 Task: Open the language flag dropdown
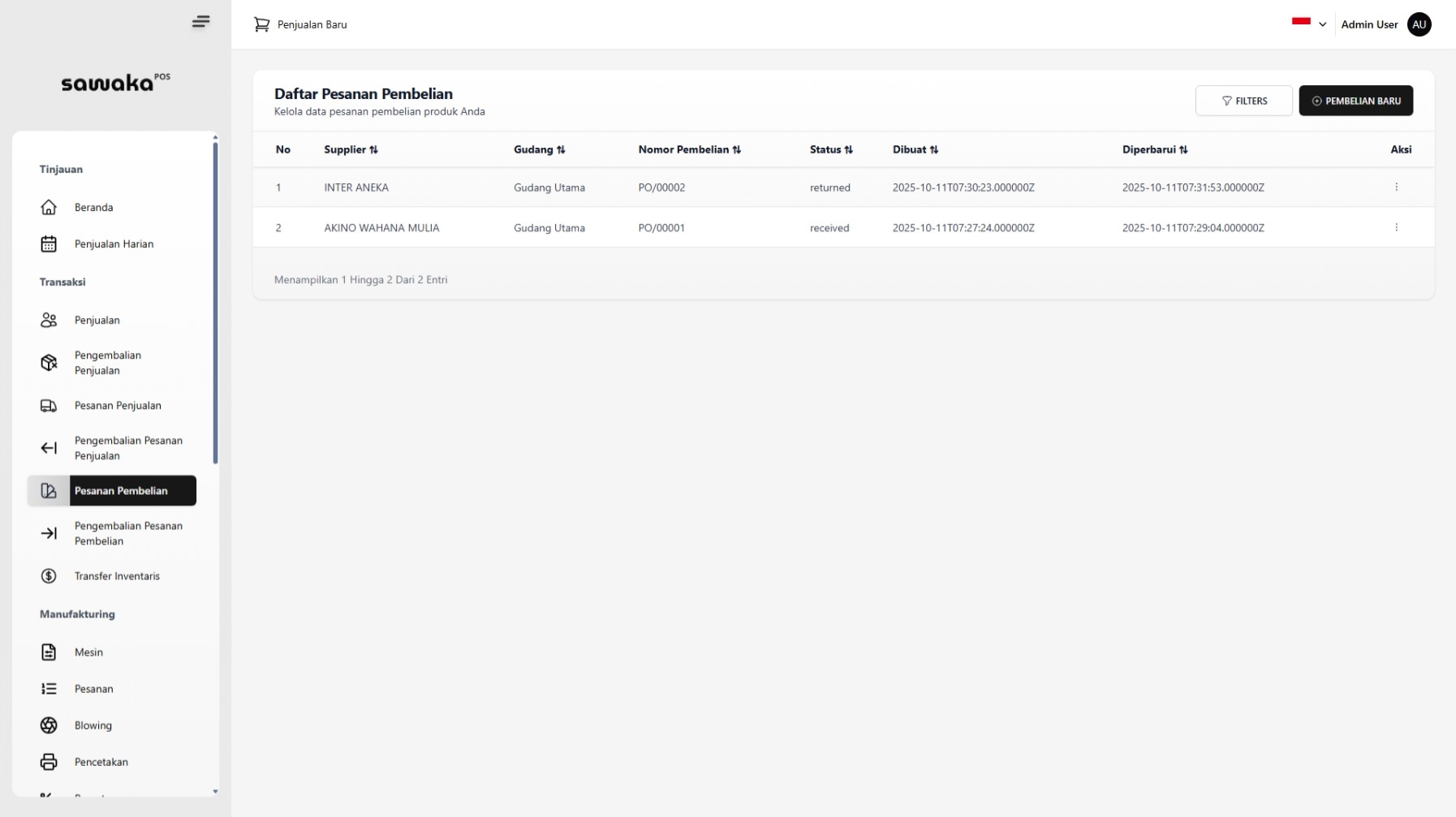(1307, 24)
